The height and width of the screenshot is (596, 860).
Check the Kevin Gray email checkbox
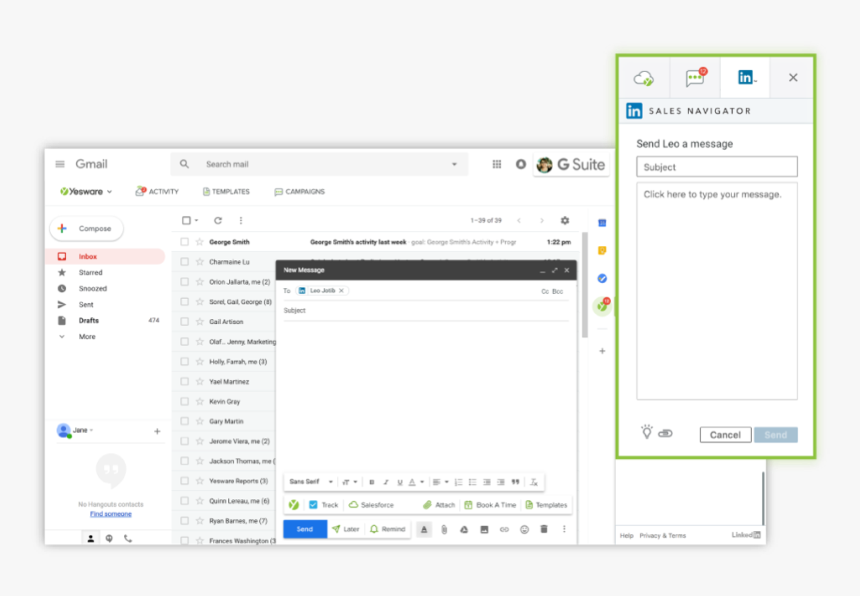point(184,401)
